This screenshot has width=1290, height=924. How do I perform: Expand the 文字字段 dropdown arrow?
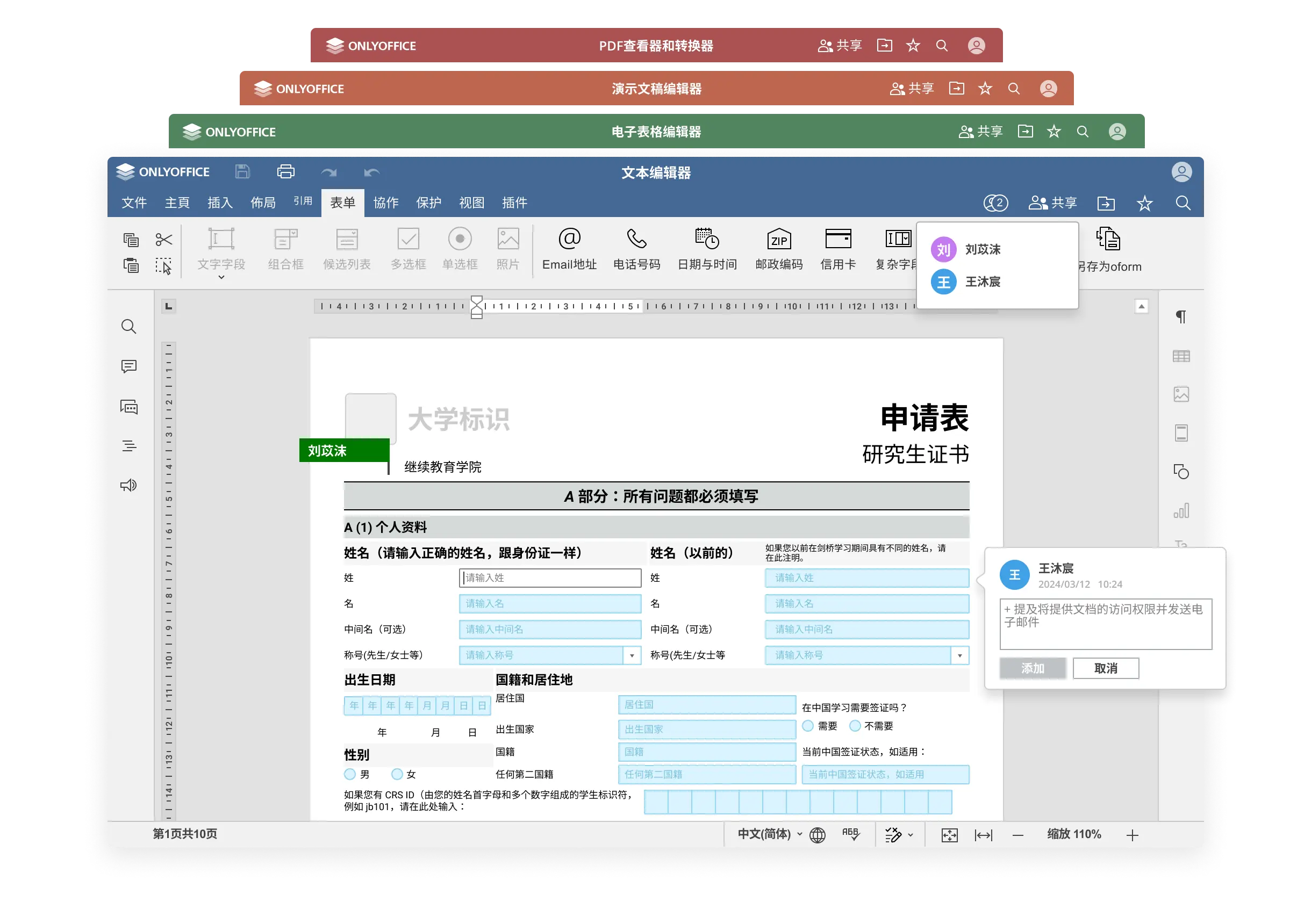coord(221,278)
